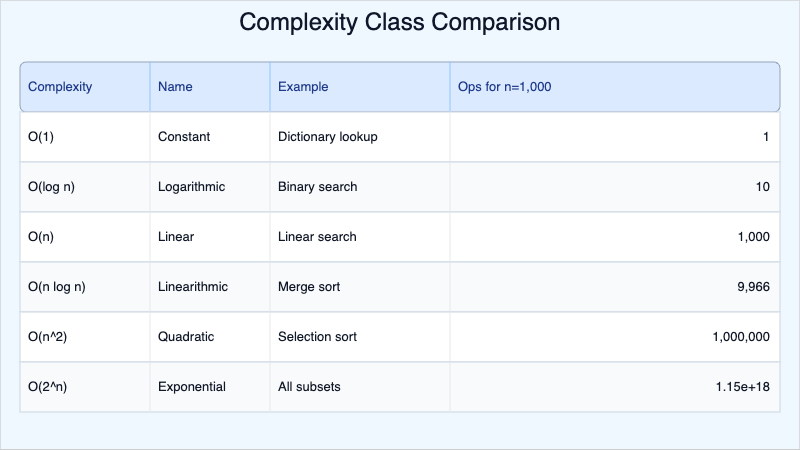Click the Complexity column header

point(60,87)
